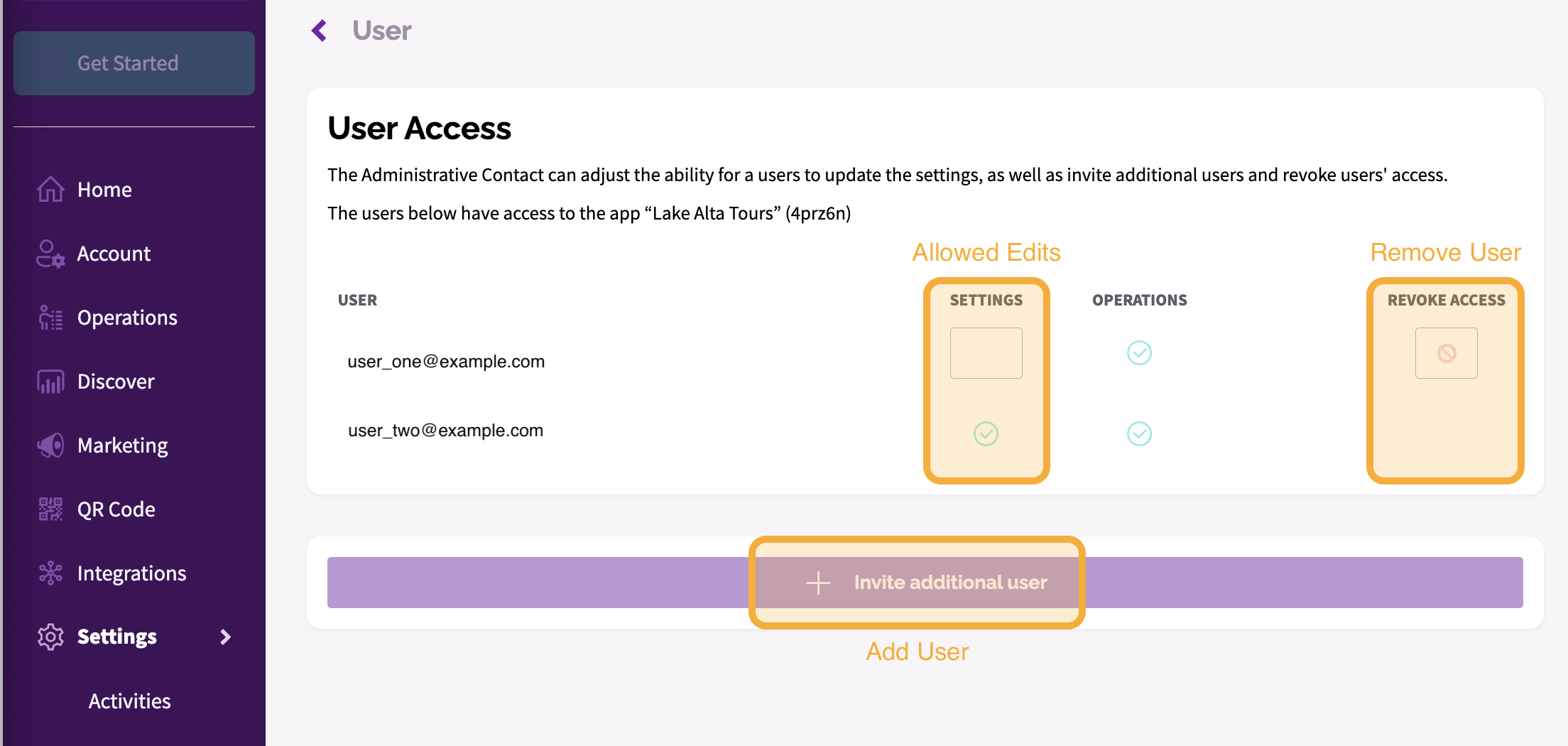Open the Discover bar chart icon
The image size is (1568, 746).
(50, 382)
